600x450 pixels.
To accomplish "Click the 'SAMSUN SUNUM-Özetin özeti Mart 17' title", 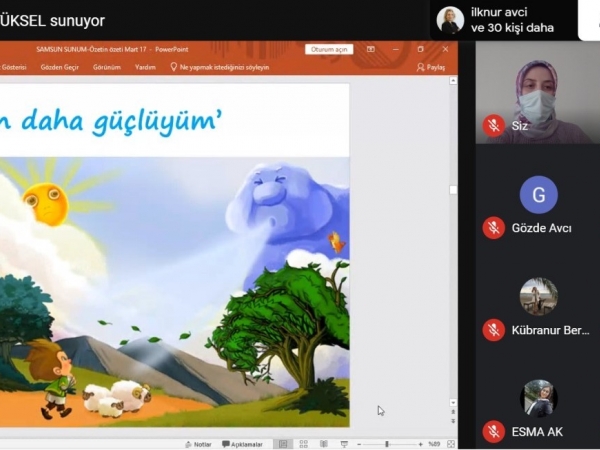I will click(91, 49).
